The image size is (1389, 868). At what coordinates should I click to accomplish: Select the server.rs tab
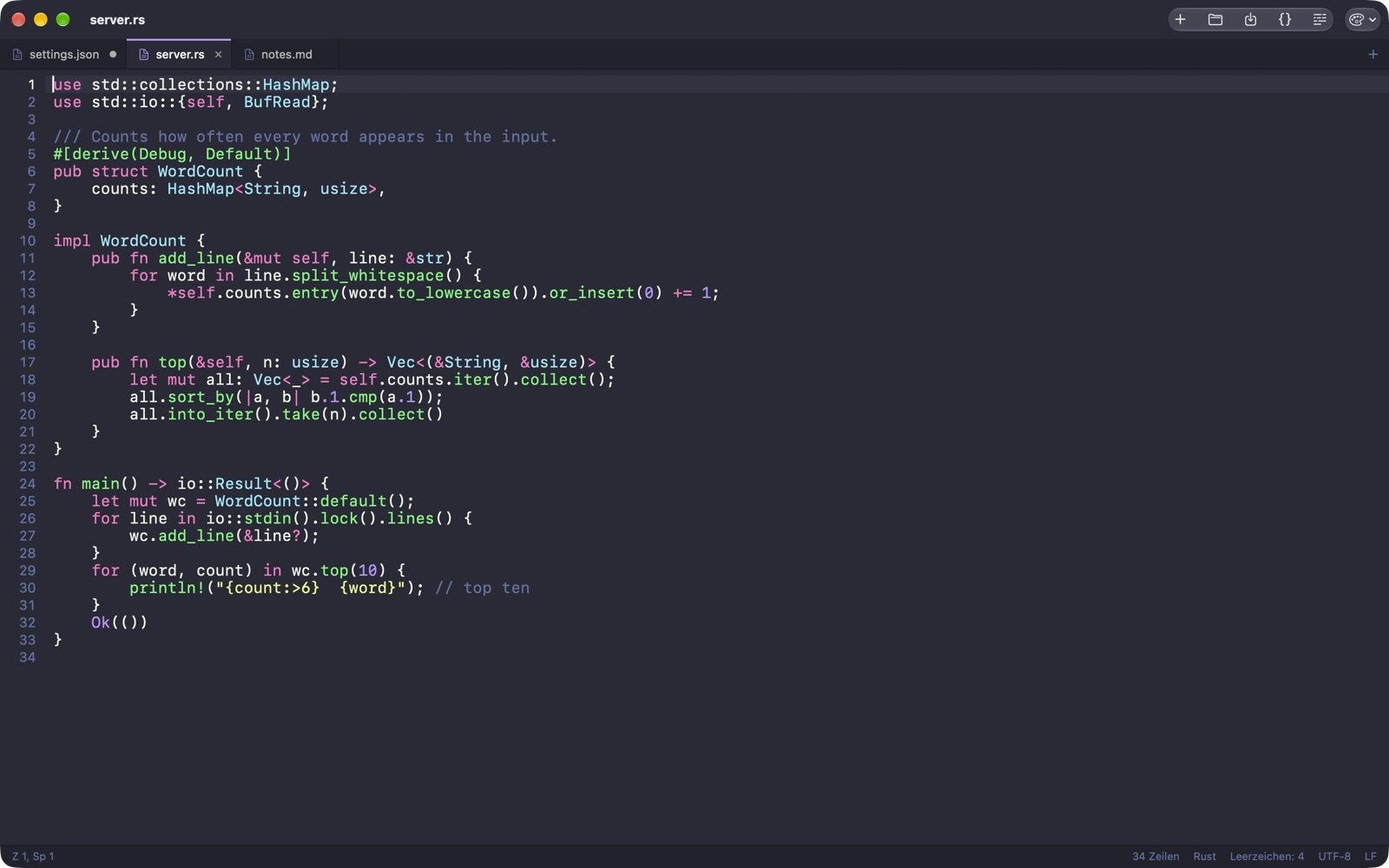pyautogui.click(x=180, y=54)
